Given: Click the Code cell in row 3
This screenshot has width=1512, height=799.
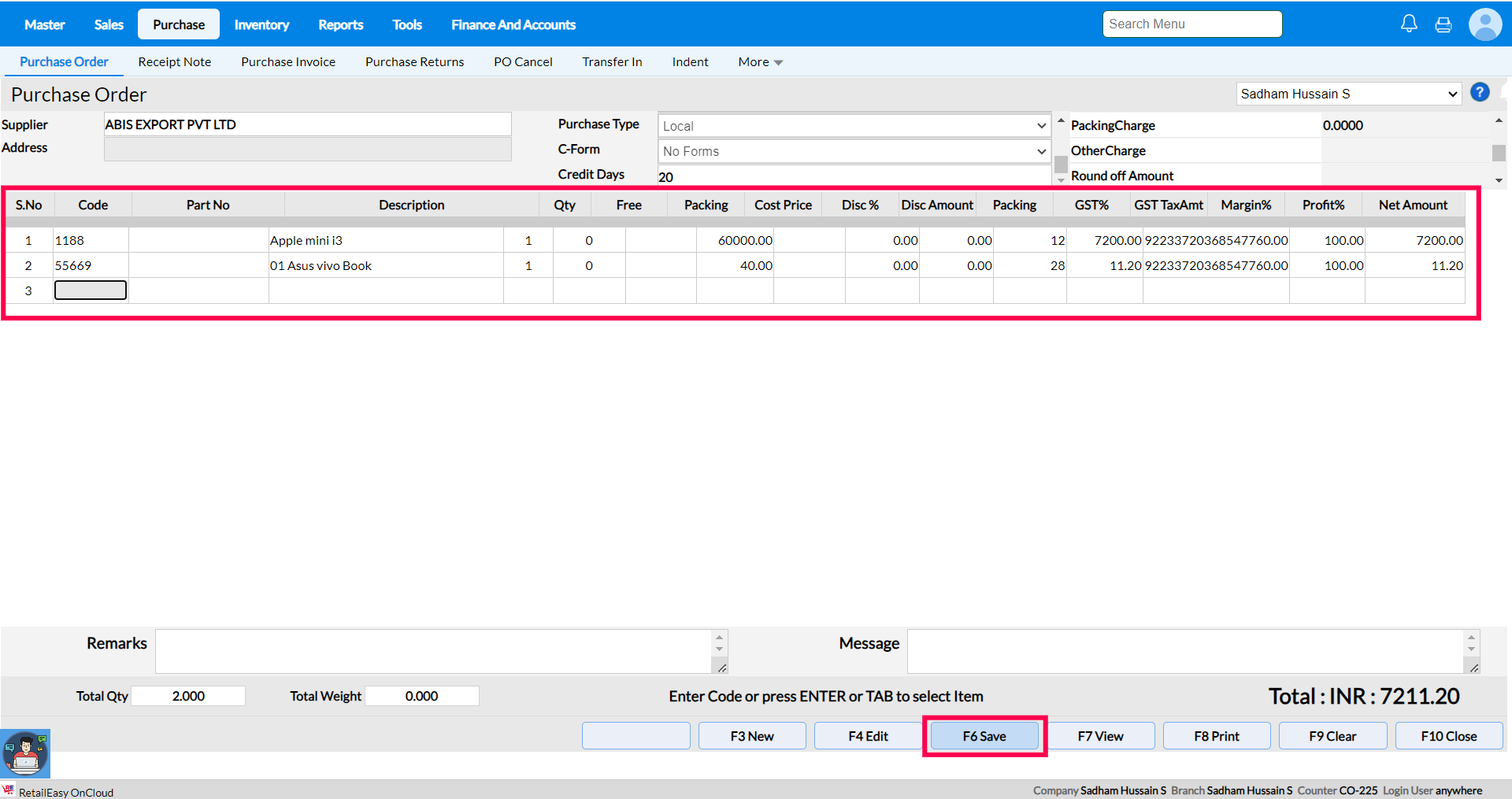Looking at the screenshot, I should (90, 290).
